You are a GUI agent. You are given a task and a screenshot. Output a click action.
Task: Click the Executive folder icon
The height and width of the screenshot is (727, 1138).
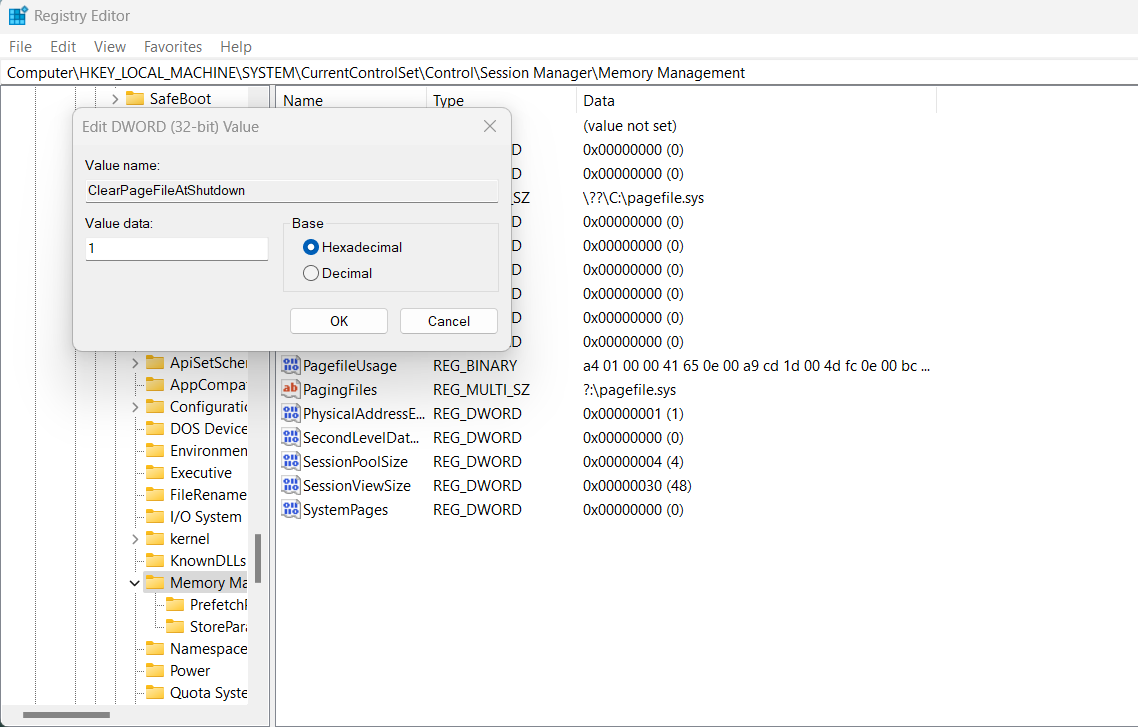click(x=154, y=473)
